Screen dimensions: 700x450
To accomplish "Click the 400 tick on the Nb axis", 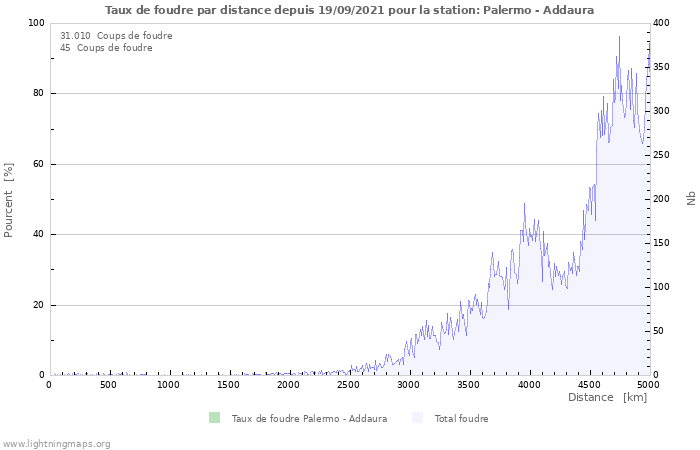I will click(662, 23).
